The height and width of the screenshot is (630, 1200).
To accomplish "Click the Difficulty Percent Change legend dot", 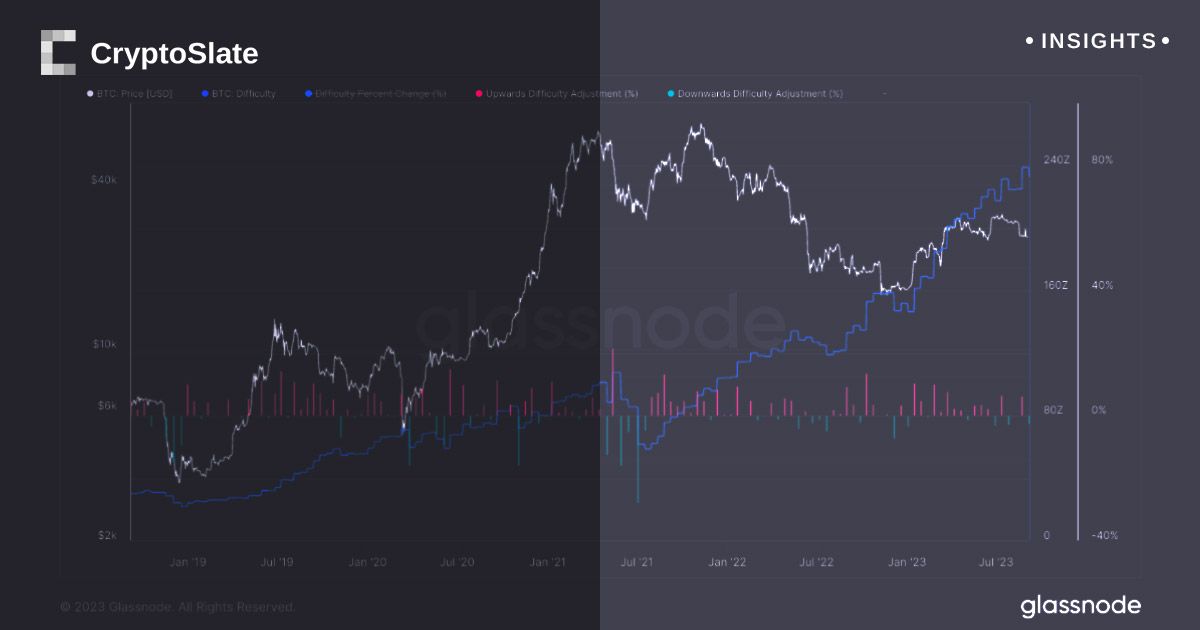I will pyautogui.click(x=308, y=94).
